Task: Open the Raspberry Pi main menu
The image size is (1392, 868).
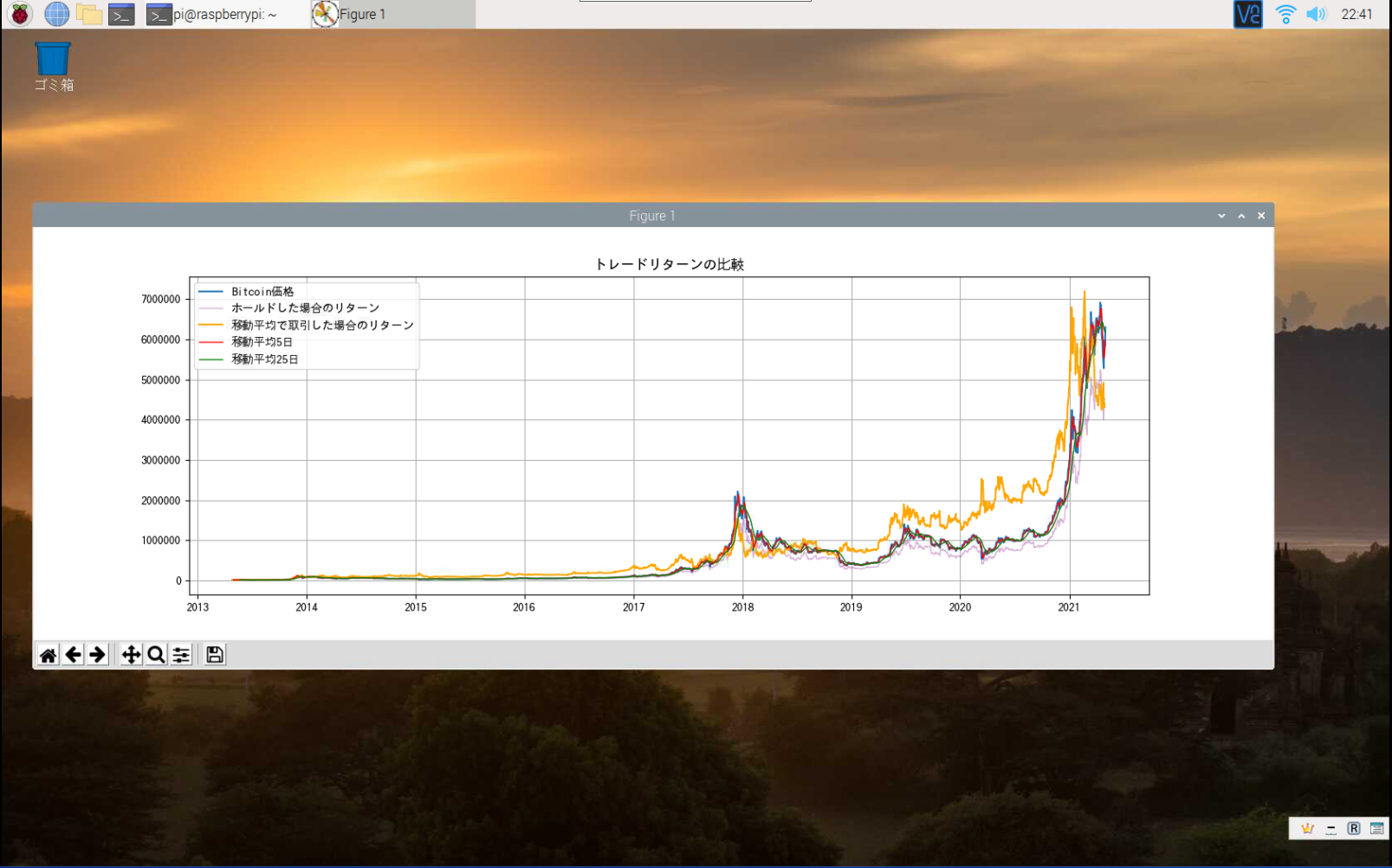Action: pos(20,14)
